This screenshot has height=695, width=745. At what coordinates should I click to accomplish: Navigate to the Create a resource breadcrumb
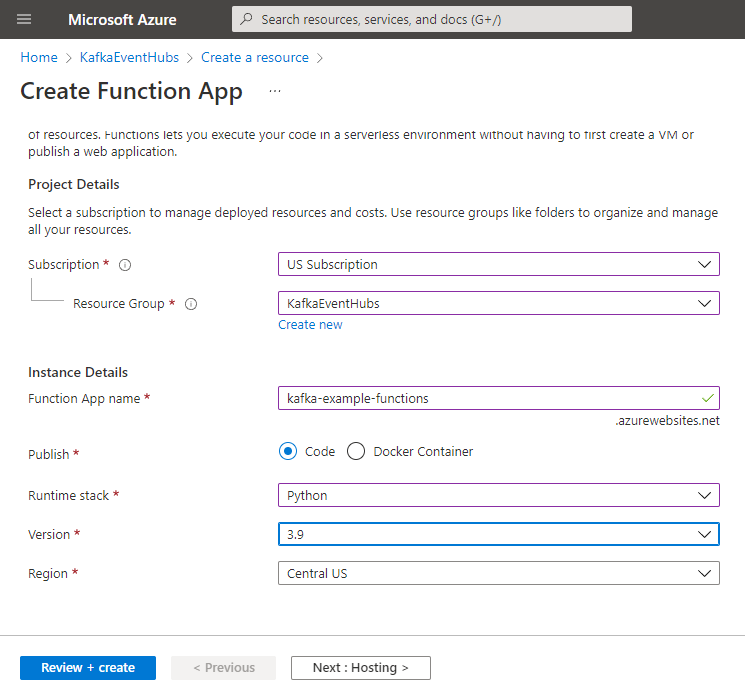point(255,57)
